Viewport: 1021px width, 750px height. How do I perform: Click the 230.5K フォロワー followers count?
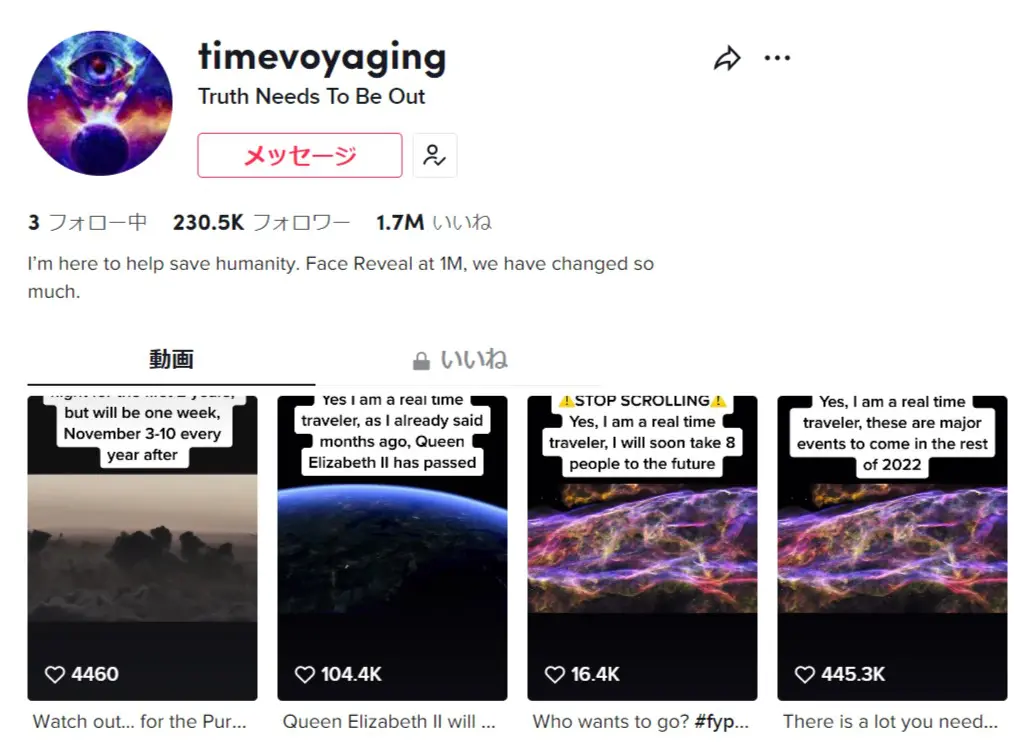261,223
